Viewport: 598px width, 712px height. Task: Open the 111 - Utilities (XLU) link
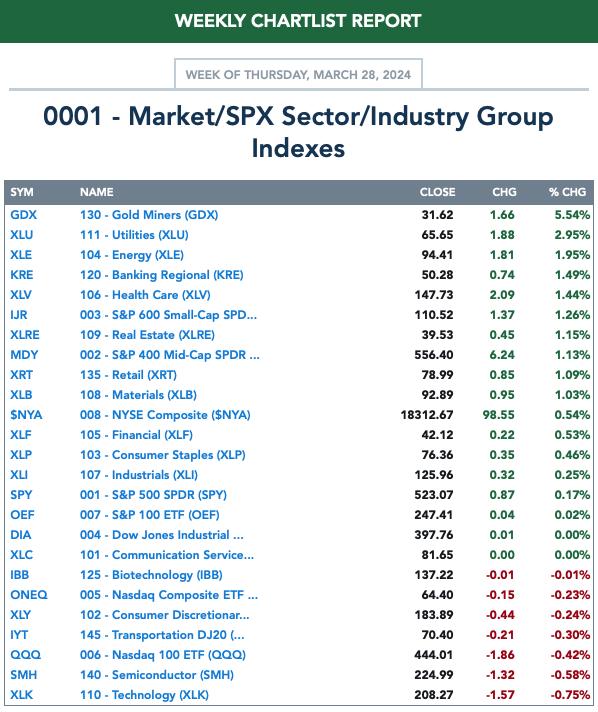pyautogui.click(x=134, y=235)
